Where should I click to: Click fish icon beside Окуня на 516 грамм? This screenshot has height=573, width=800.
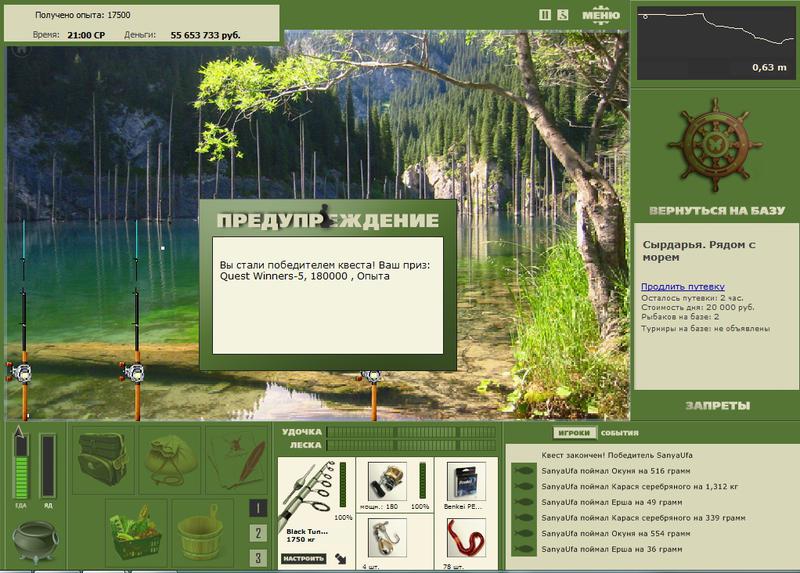(x=524, y=471)
